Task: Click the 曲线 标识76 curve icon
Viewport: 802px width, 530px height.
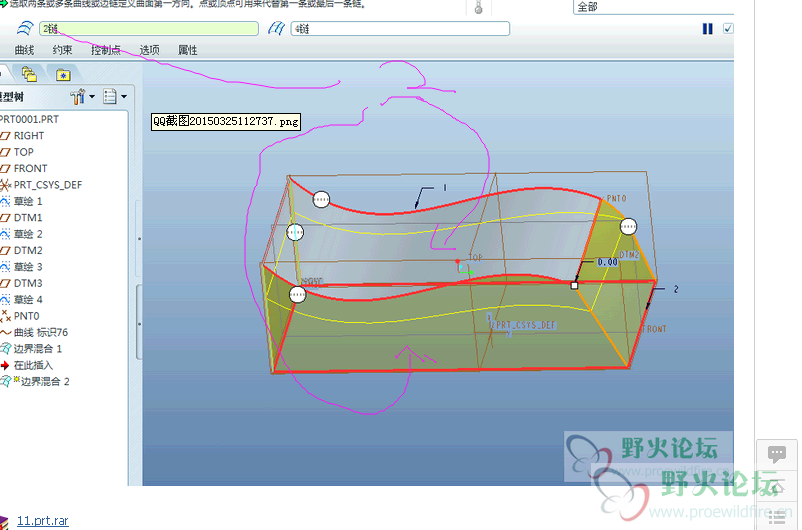Action: 5,333
